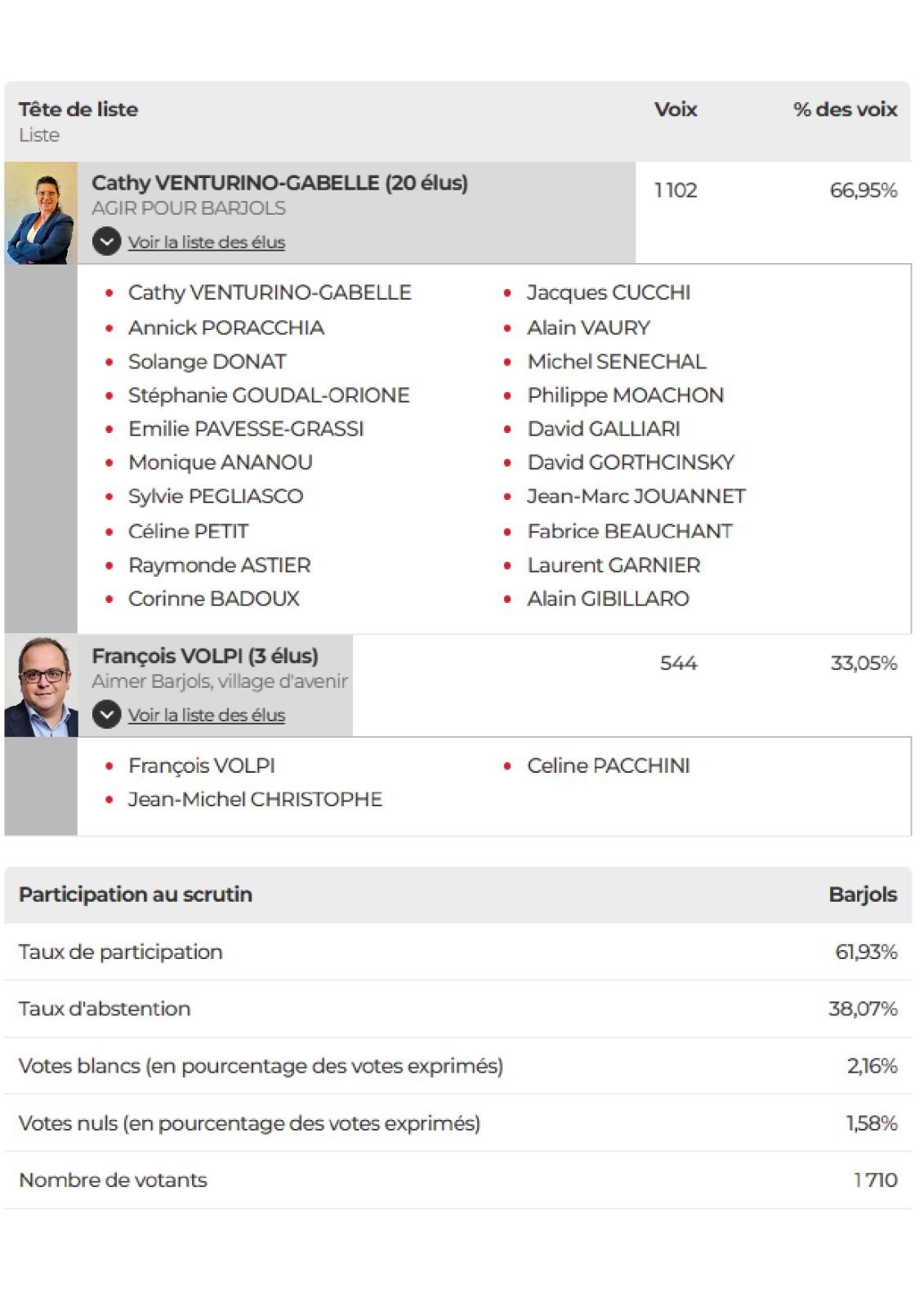Click elected member "Celine PACCHINI"

point(609,765)
